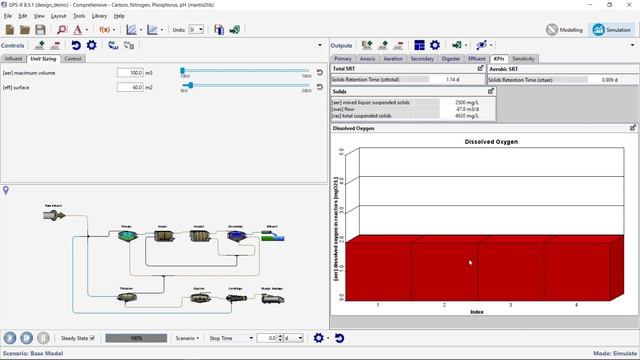Image resolution: width=640 pixels, height=360 pixels.
Task: Switch to the Control tab
Action: coord(73,59)
